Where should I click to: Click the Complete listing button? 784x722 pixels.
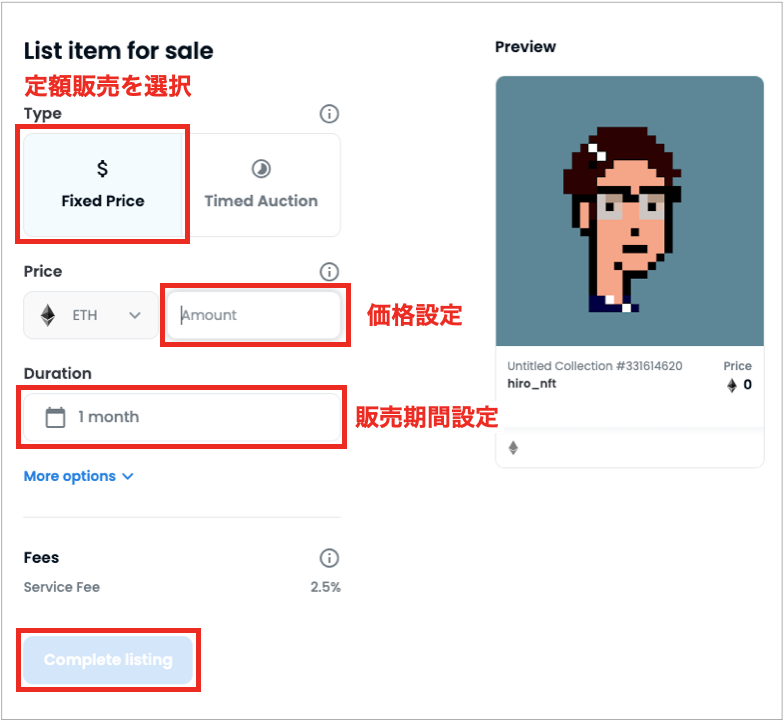(108, 660)
